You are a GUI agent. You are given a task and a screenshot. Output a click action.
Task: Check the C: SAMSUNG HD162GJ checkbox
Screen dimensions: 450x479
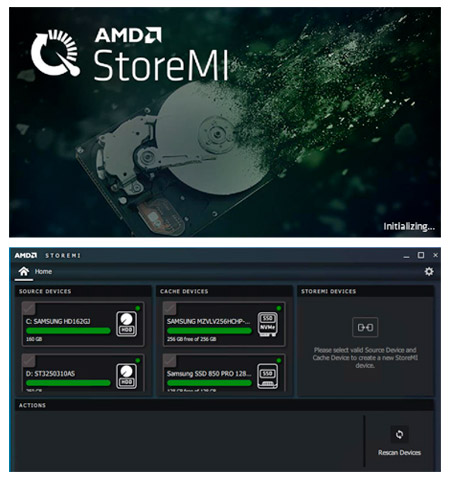point(29,309)
